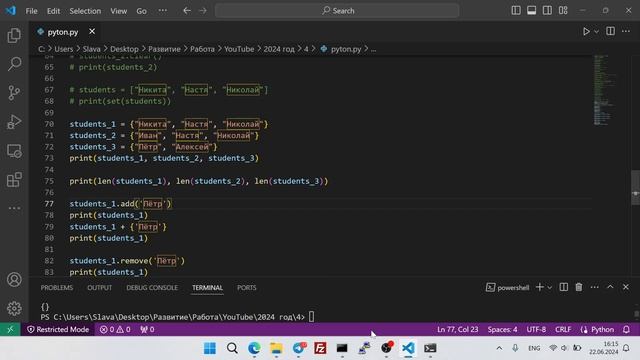Switch to the PORTS tab
The image size is (640, 360).
tap(247, 288)
